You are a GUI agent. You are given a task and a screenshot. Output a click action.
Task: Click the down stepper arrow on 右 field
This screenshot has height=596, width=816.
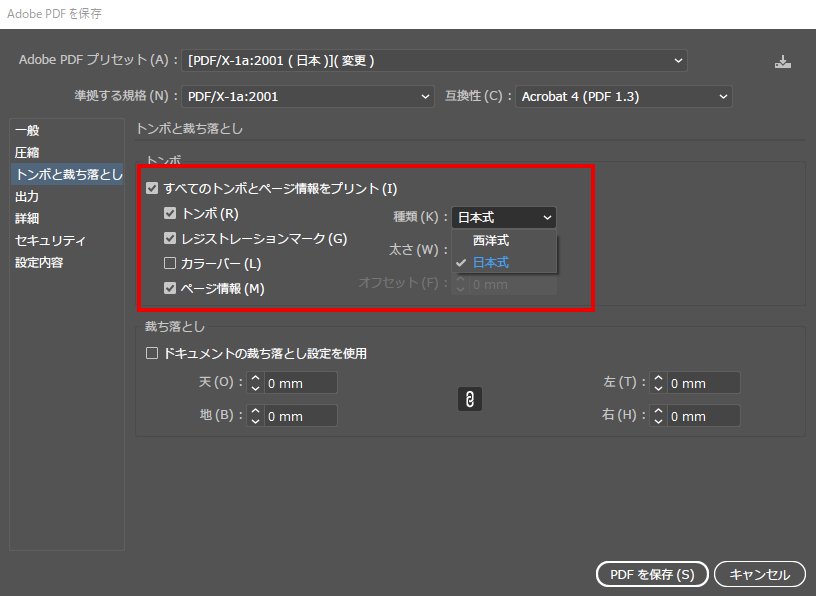[x=660, y=419]
